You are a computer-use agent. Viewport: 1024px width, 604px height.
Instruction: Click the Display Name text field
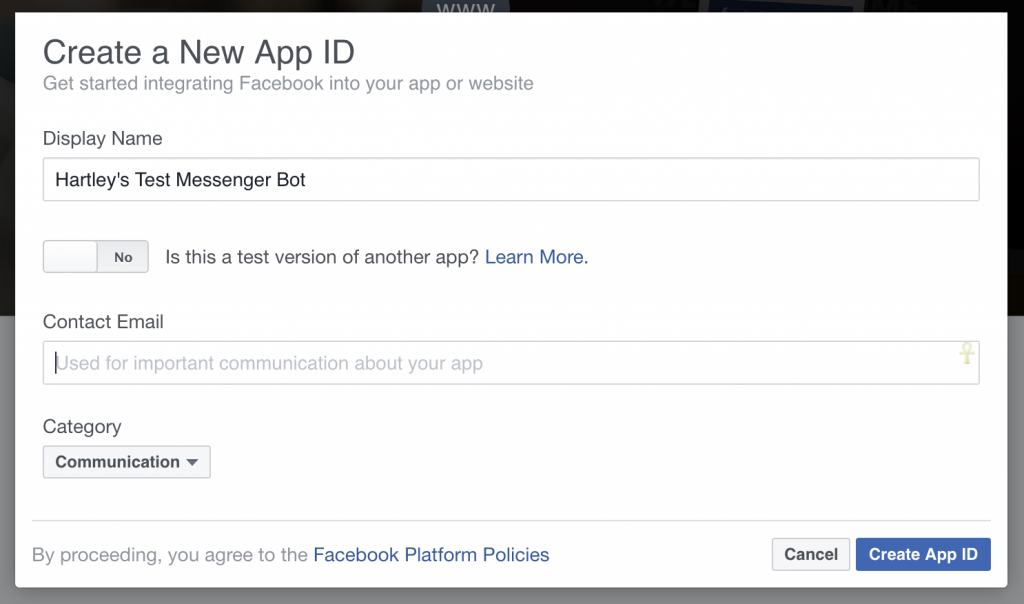pyautogui.click(x=510, y=180)
